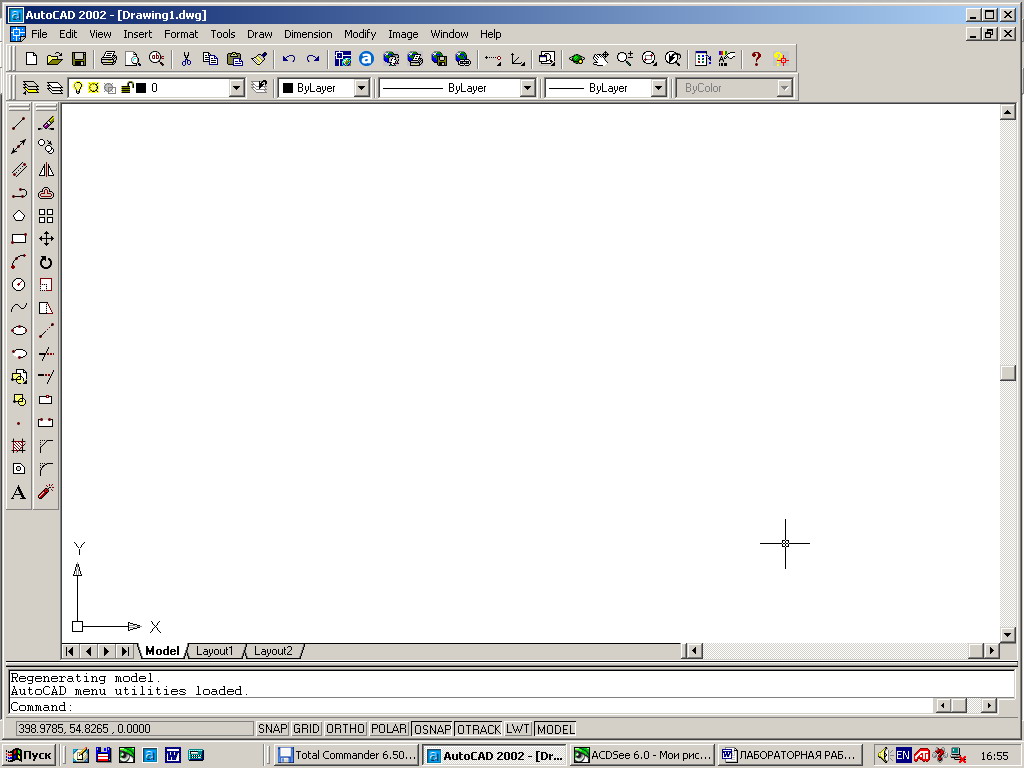
Task: Switch to the Layout1 tab
Action: (214, 651)
